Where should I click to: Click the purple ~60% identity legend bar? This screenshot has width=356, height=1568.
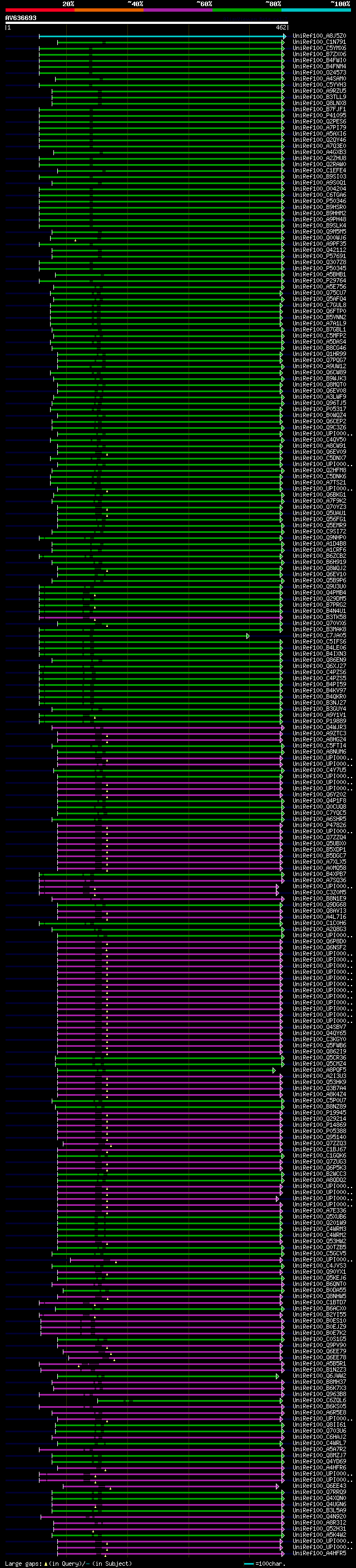click(177, 11)
